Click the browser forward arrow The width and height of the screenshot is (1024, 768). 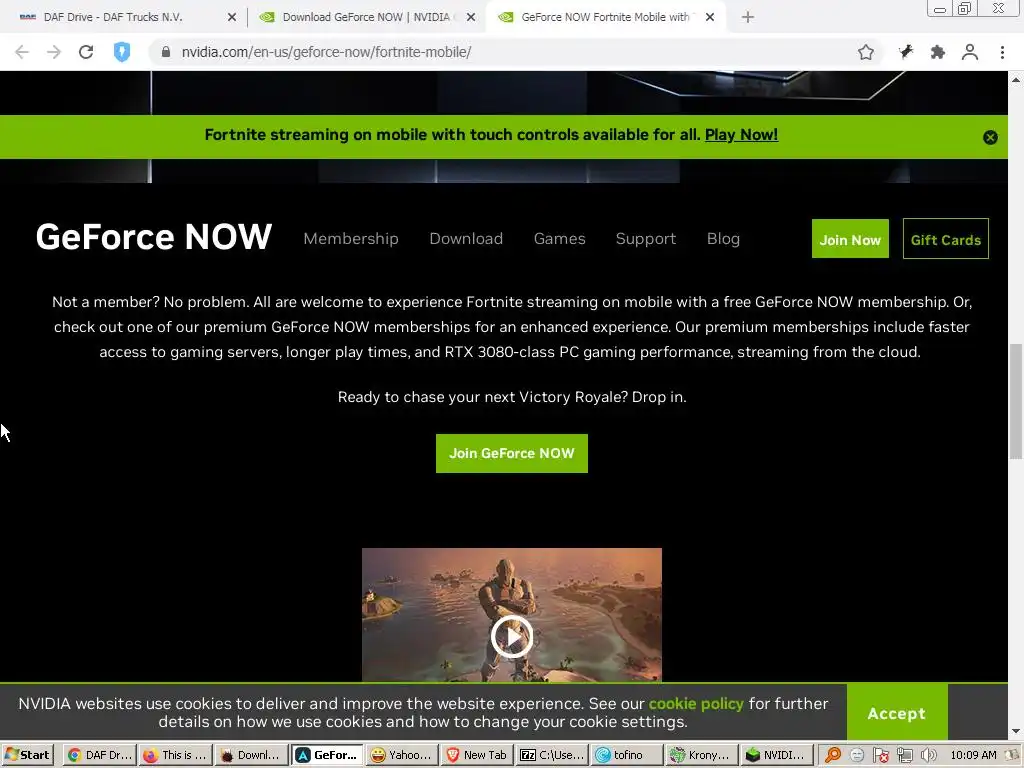54,52
